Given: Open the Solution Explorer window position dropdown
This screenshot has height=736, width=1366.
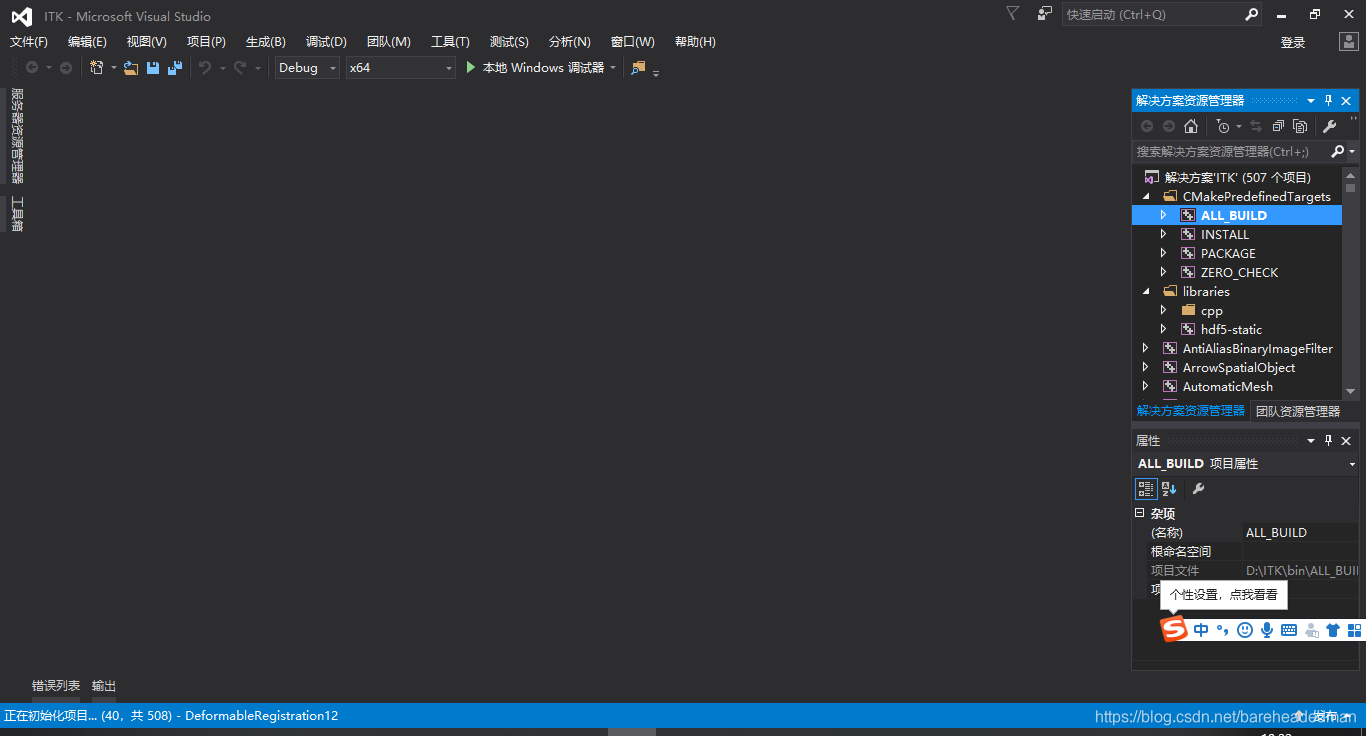Looking at the screenshot, I should tap(1311, 101).
